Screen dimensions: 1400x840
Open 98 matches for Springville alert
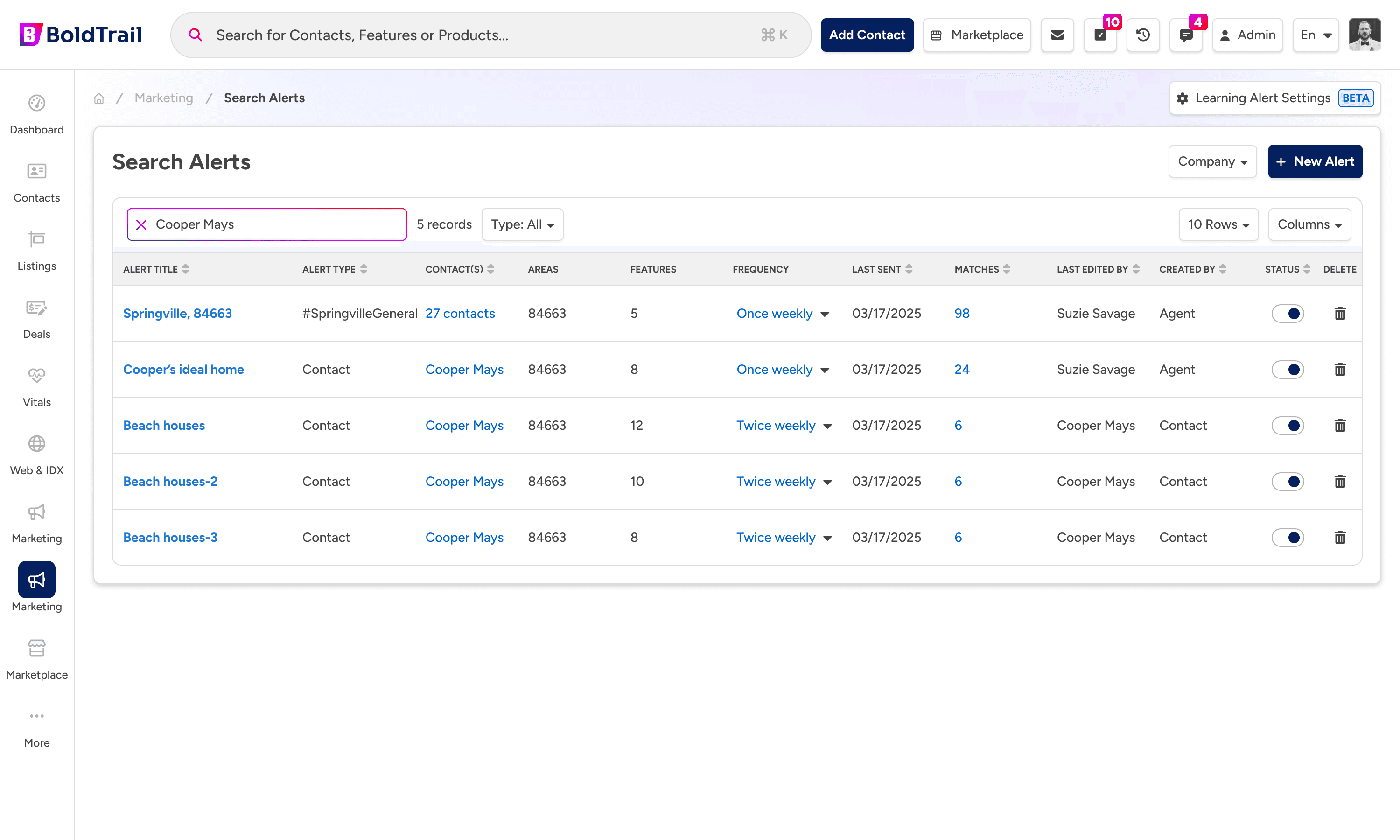pyautogui.click(x=961, y=314)
